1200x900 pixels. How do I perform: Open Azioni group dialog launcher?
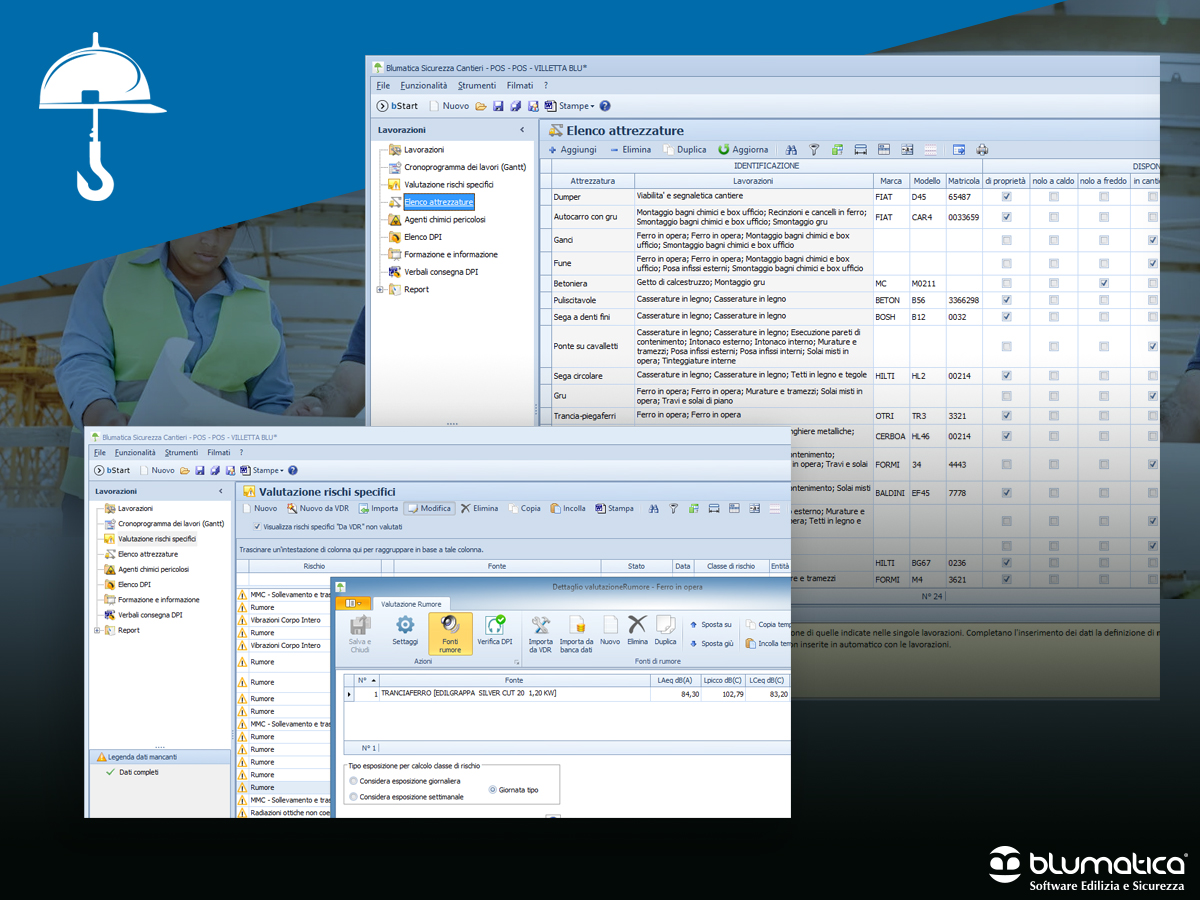tap(517, 663)
